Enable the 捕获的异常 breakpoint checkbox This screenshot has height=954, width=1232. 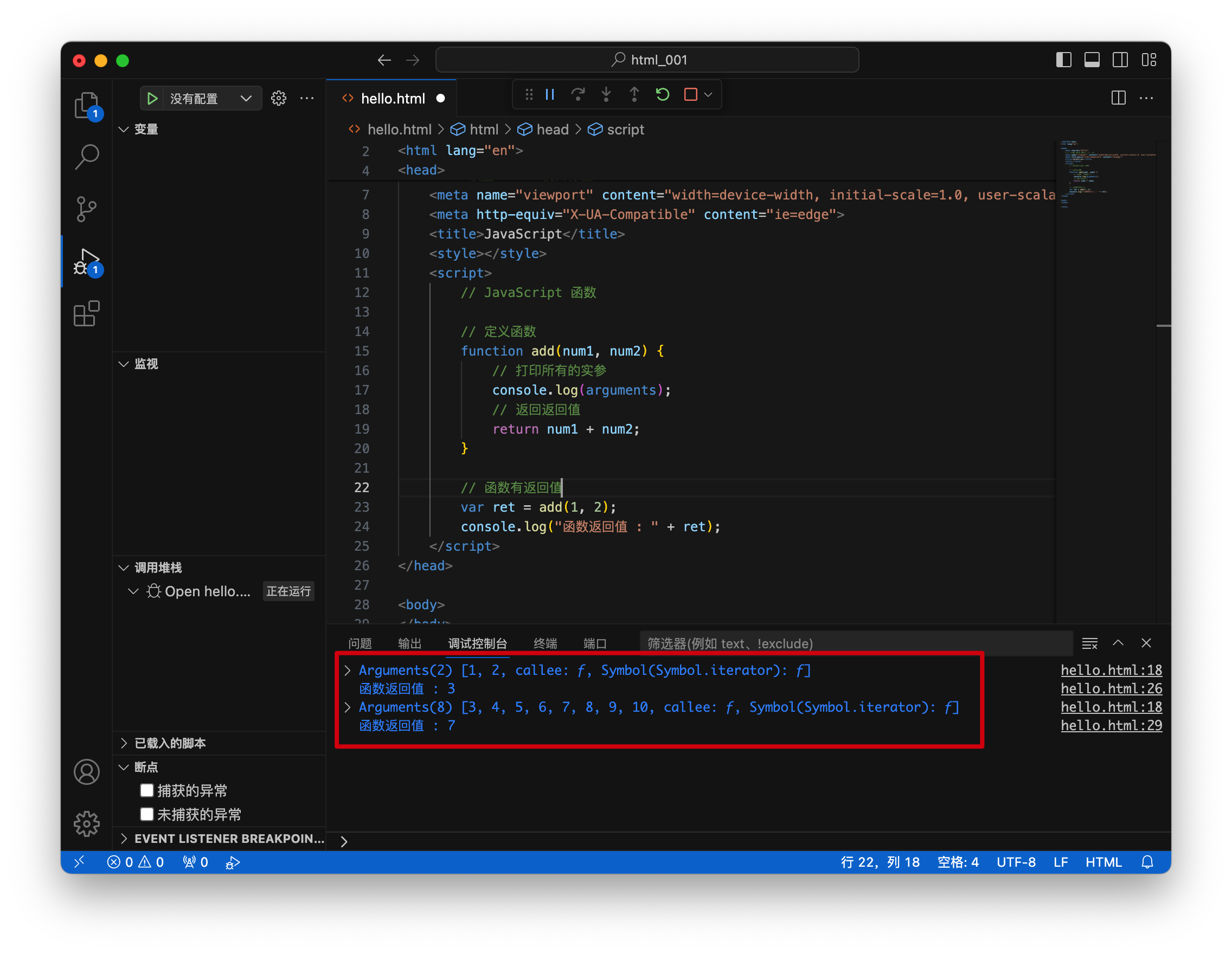[146, 790]
